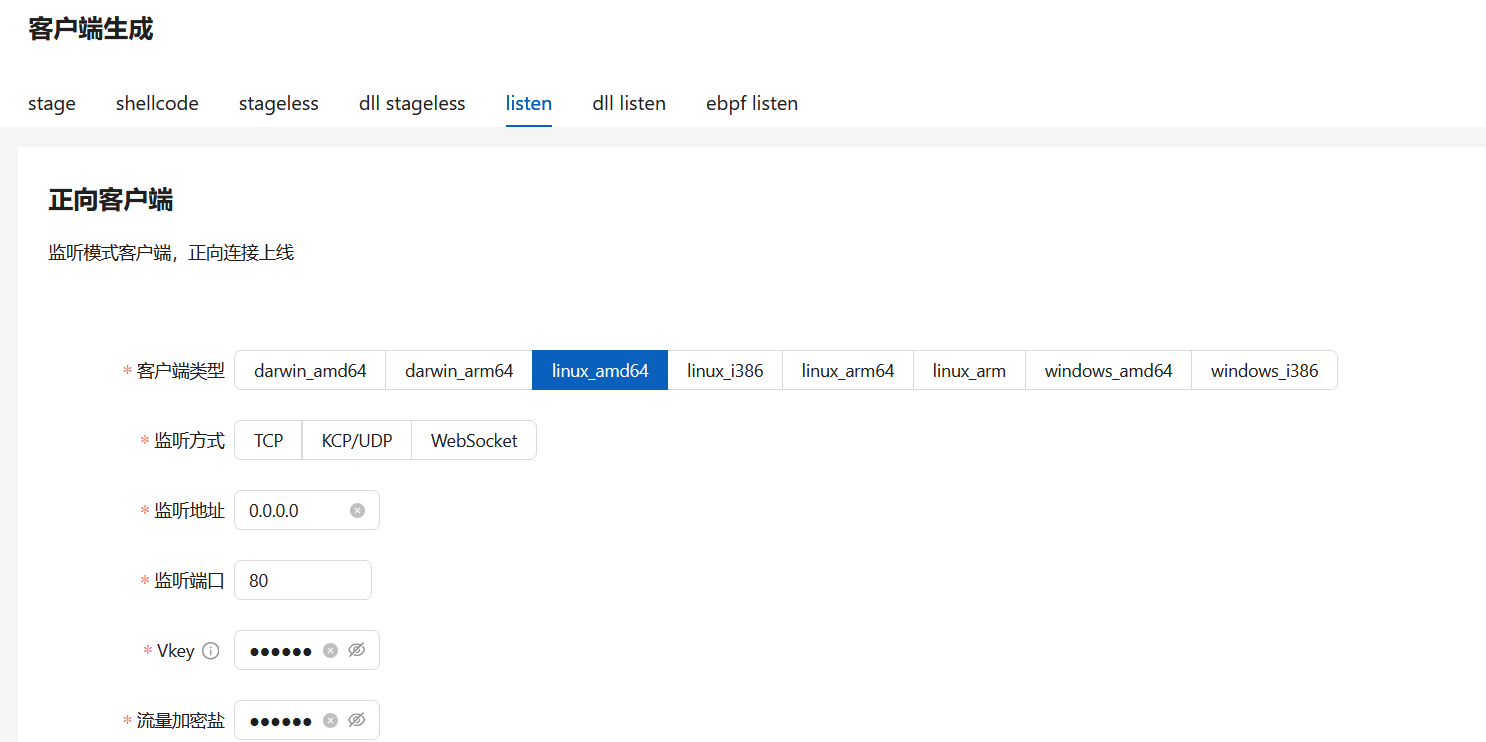
Task: Choose windows_amd64 client type
Action: coord(1108,370)
